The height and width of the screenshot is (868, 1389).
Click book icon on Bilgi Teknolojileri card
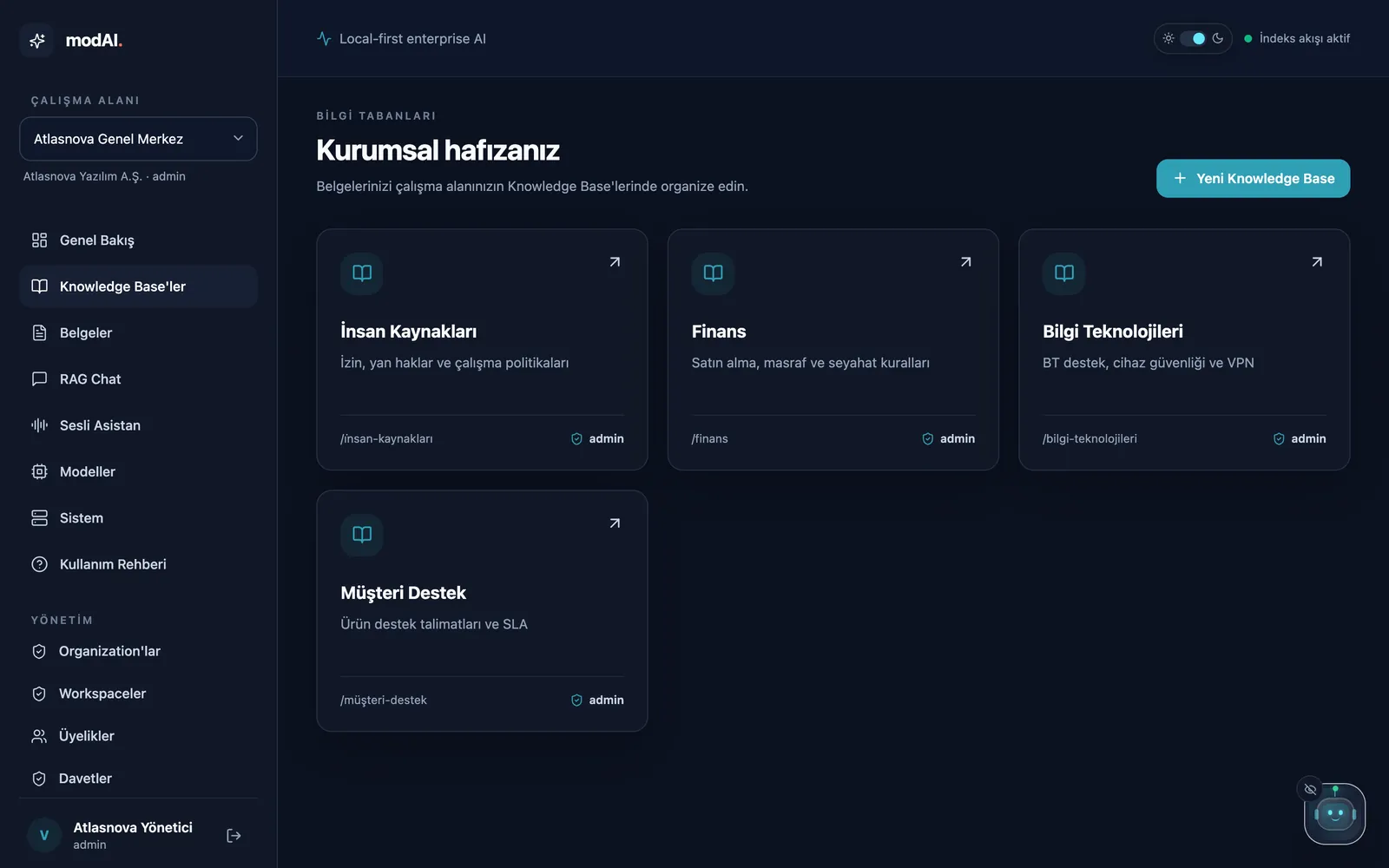point(1064,273)
